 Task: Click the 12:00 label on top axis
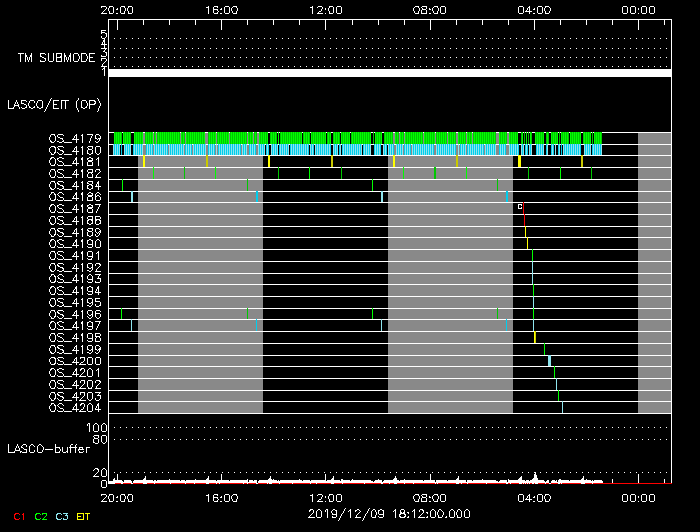[x=325, y=9]
